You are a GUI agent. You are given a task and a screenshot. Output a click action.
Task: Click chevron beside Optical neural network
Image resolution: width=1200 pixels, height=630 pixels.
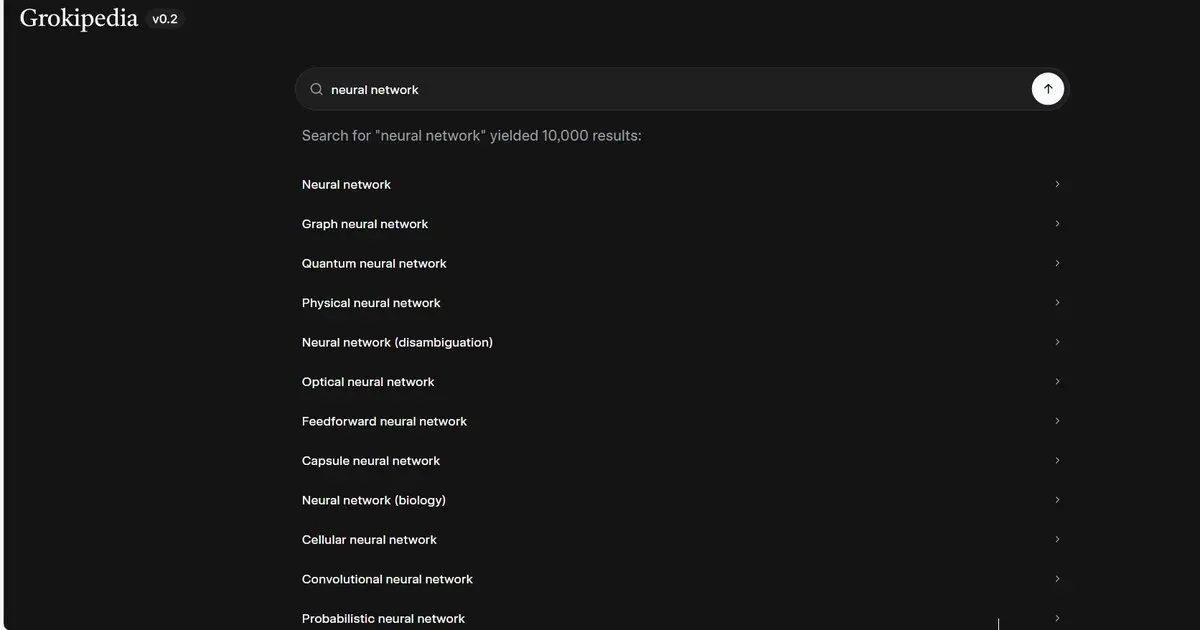coord(1057,382)
